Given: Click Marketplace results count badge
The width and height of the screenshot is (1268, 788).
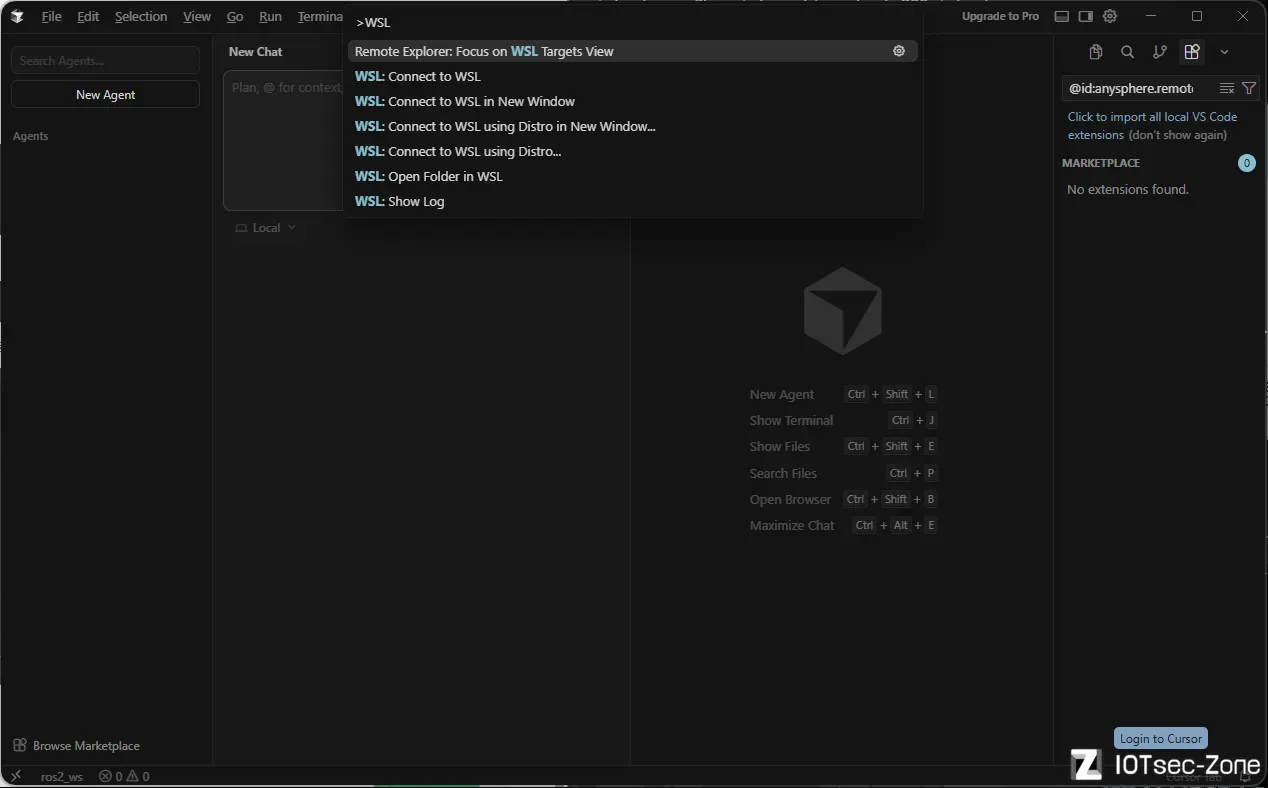Looking at the screenshot, I should (x=1247, y=163).
